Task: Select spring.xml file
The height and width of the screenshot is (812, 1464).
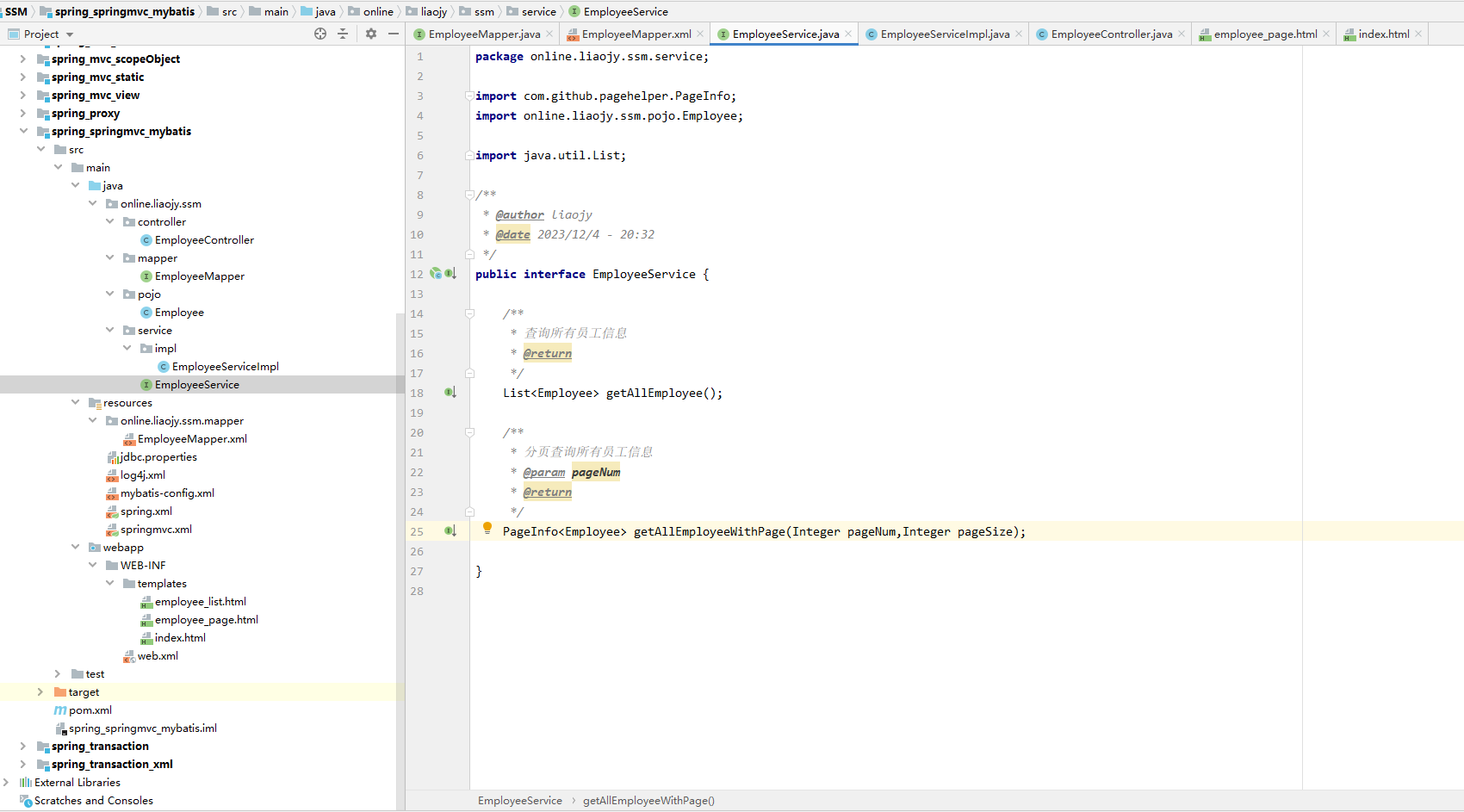Action: [x=146, y=511]
